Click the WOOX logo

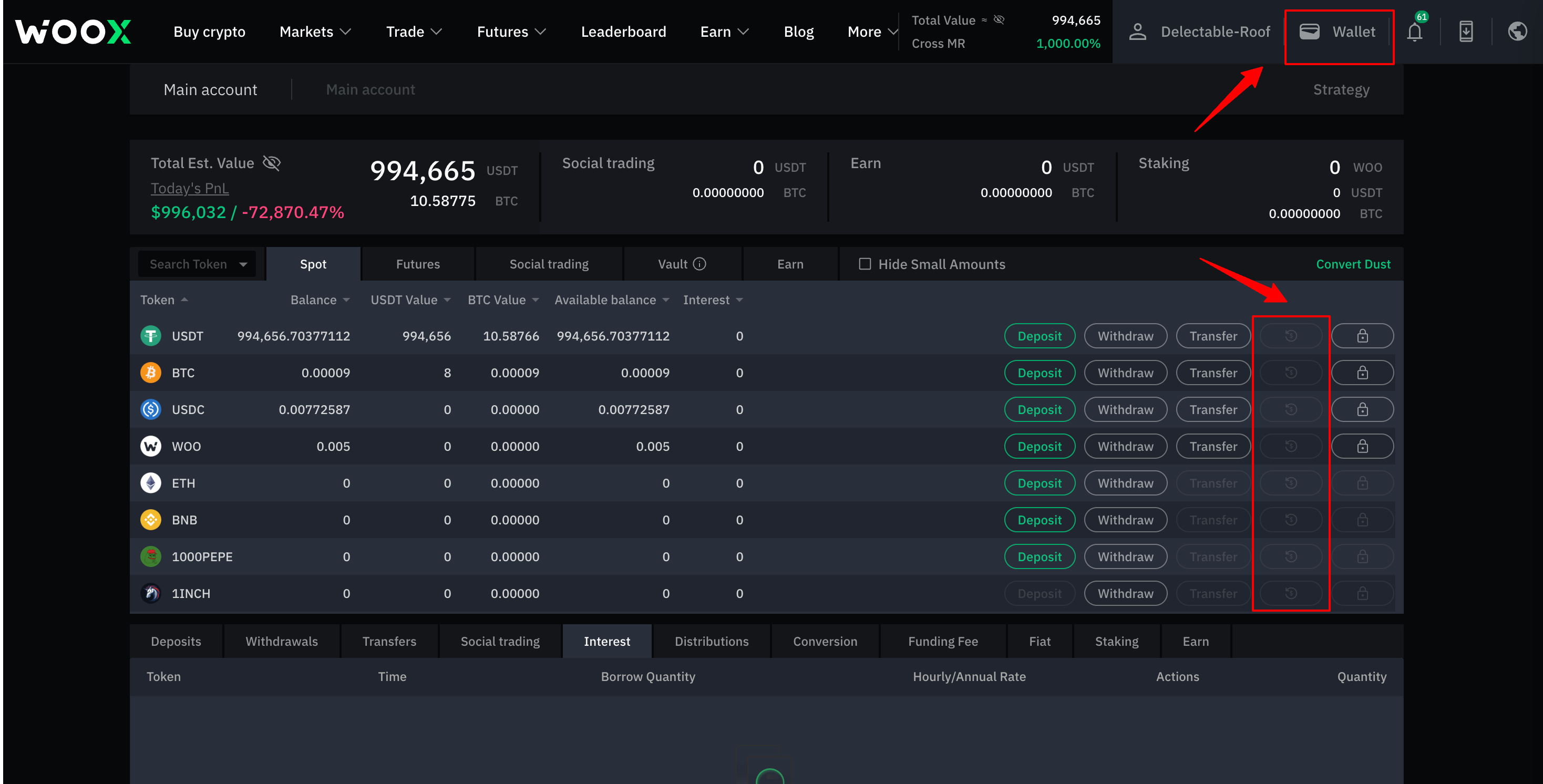pyautogui.click(x=73, y=32)
